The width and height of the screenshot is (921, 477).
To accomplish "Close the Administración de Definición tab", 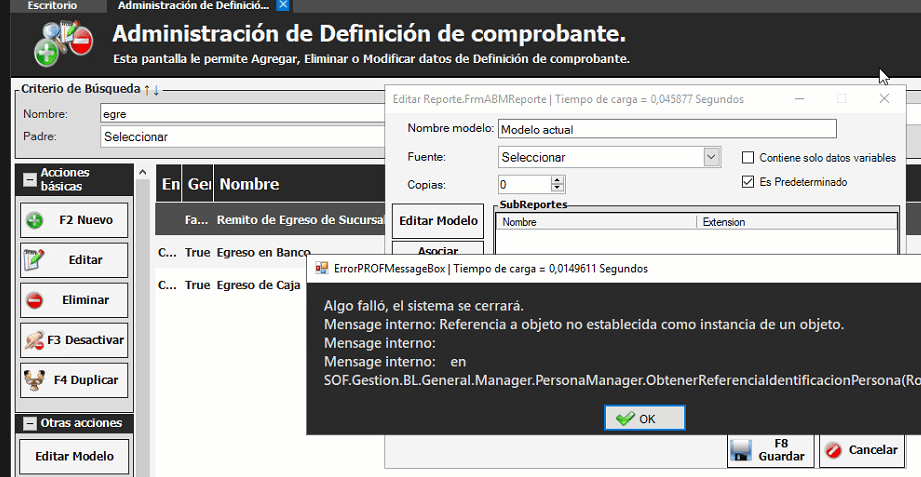I will tap(283, 6).
